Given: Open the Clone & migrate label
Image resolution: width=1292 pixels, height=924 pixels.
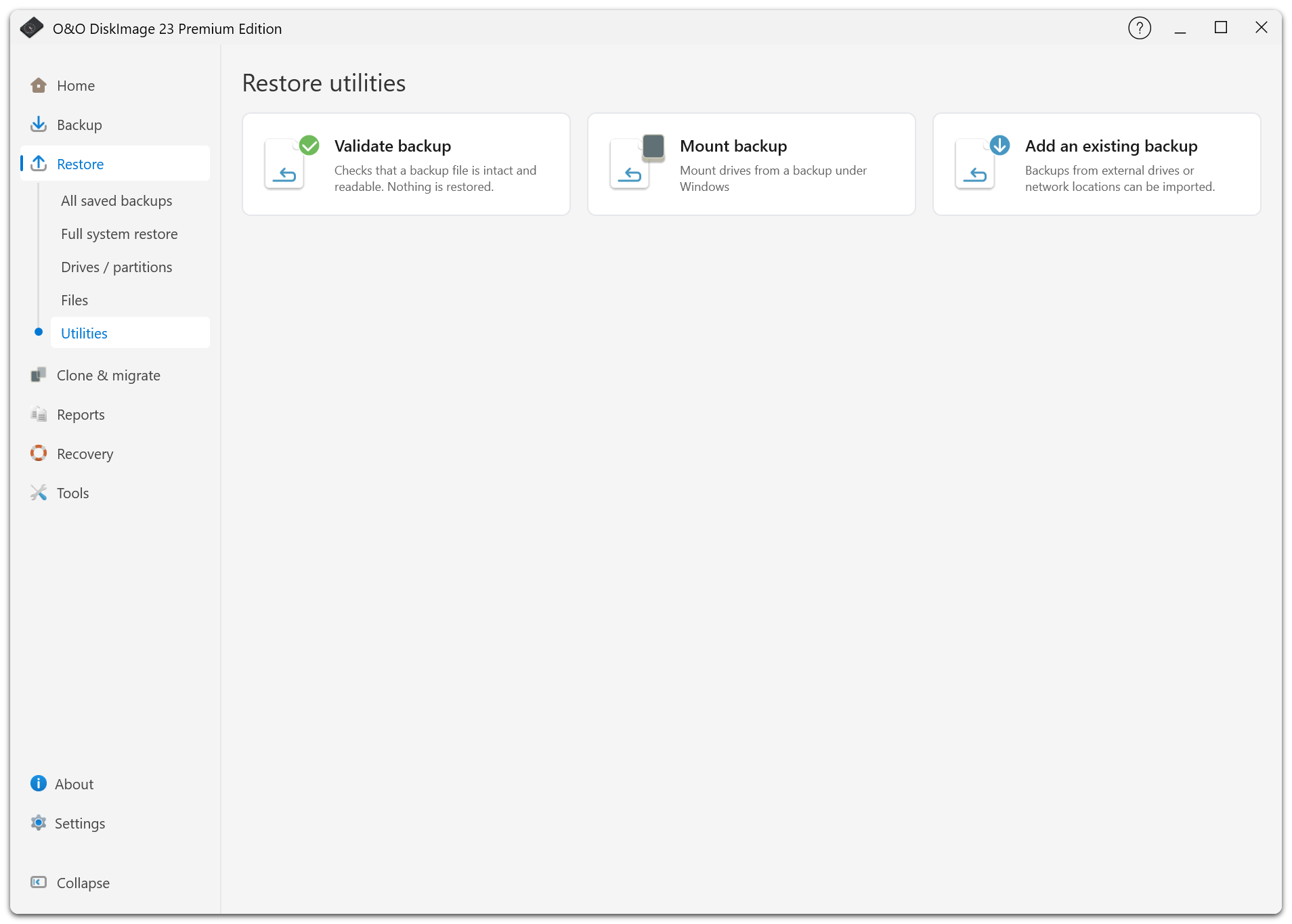Looking at the screenshot, I should (x=108, y=376).
